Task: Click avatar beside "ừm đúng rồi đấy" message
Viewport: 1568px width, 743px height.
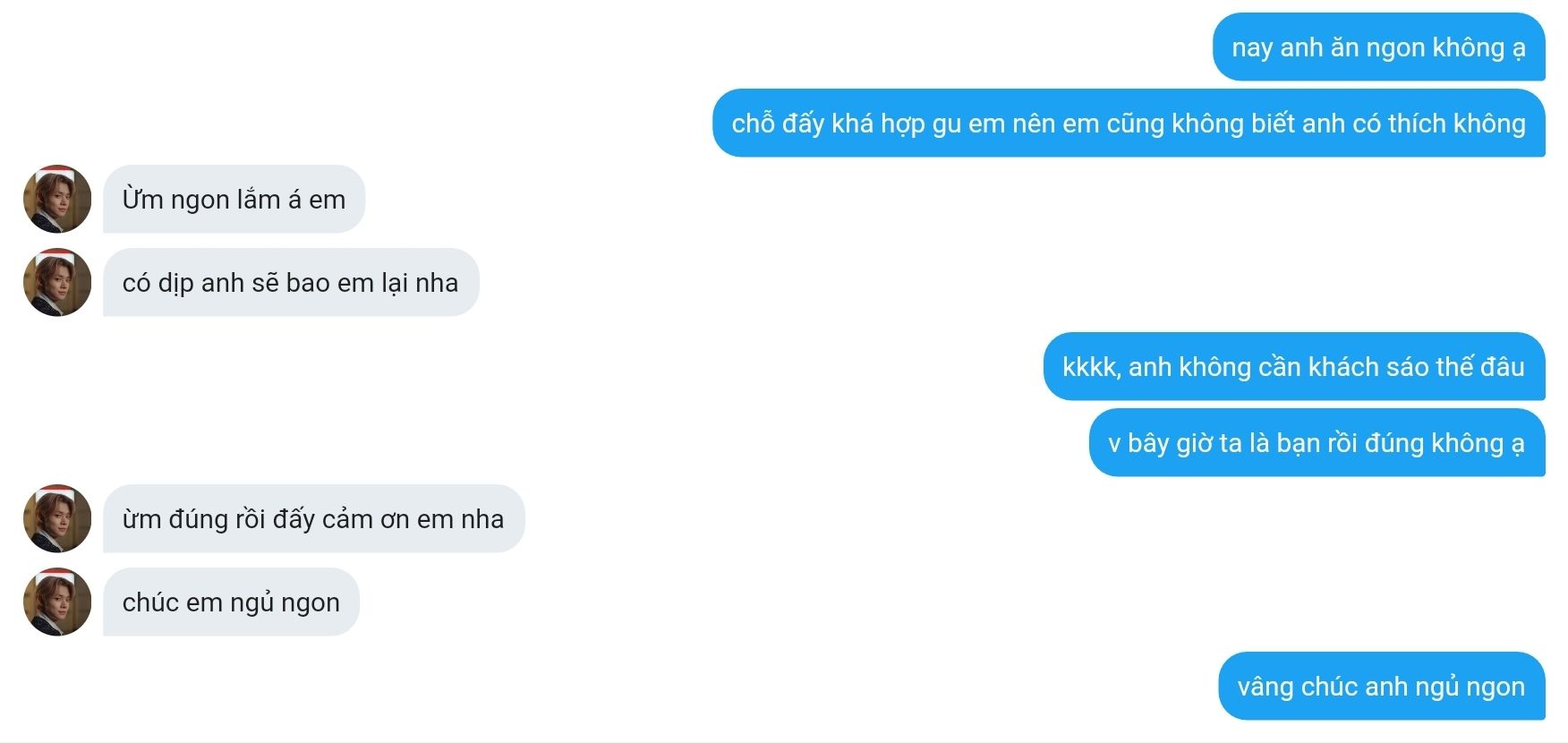Action: point(57,519)
